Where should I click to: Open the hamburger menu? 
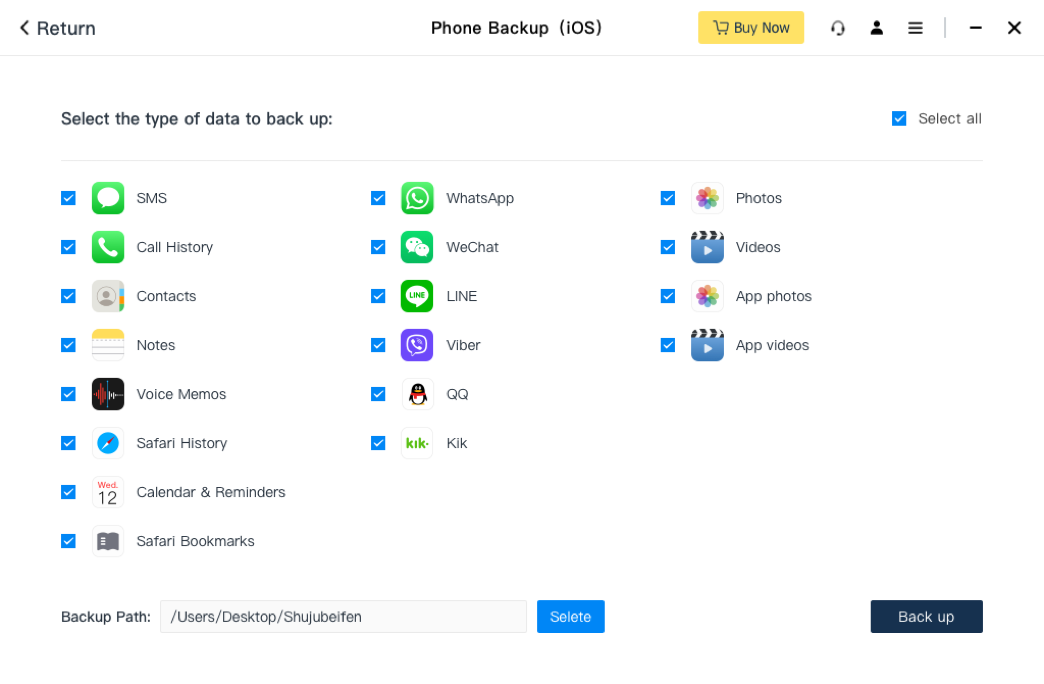coord(915,28)
